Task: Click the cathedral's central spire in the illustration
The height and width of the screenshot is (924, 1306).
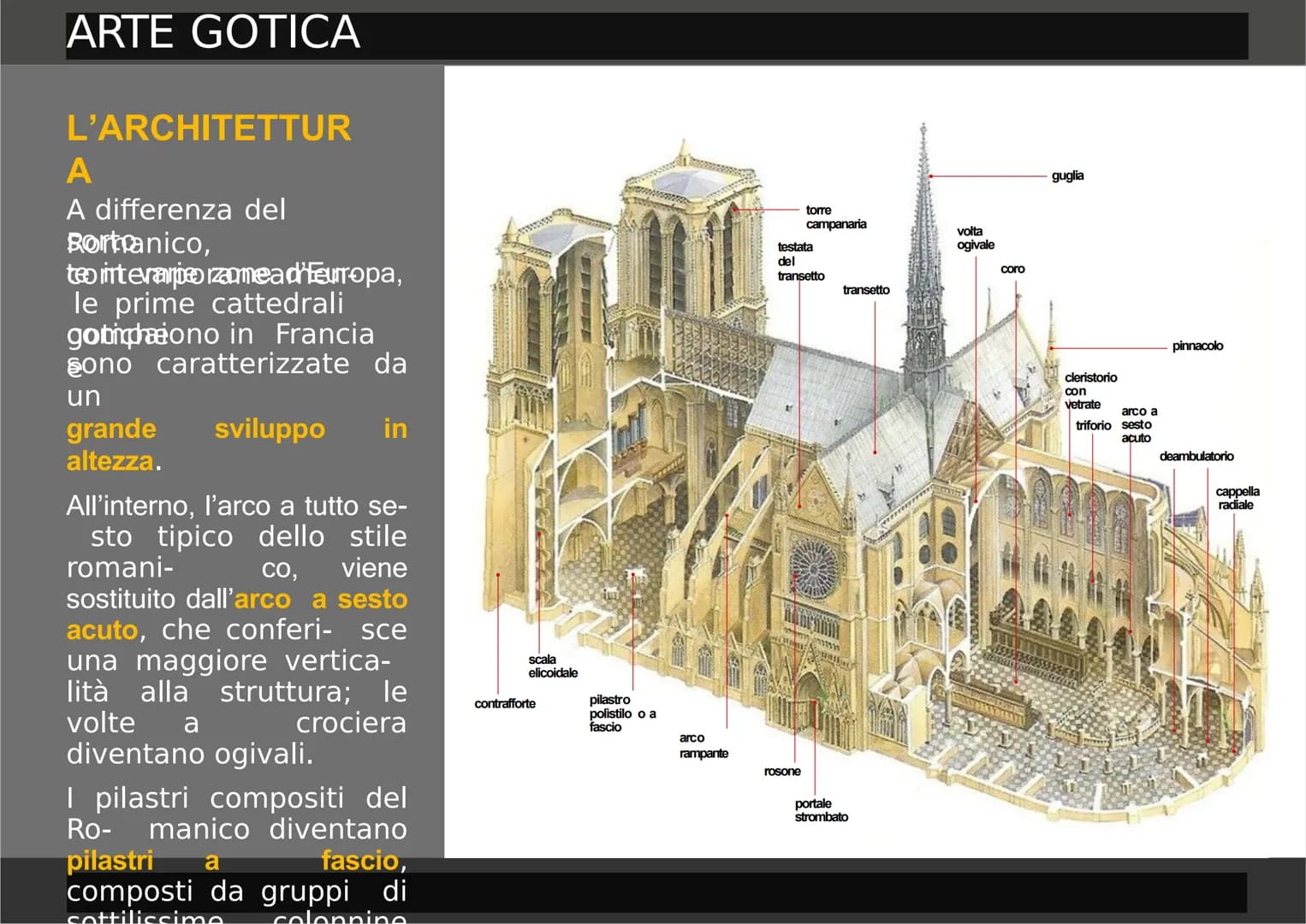Action: point(923,257)
